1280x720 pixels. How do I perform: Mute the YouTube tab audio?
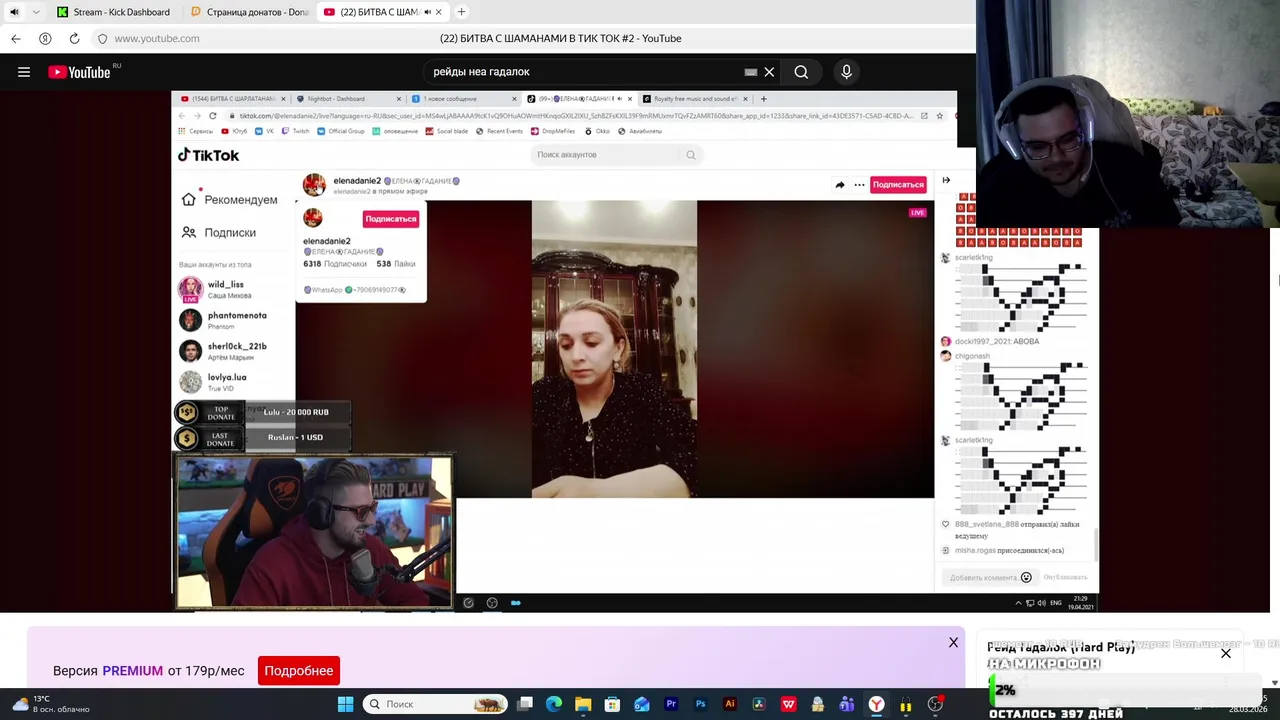(427, 12)
